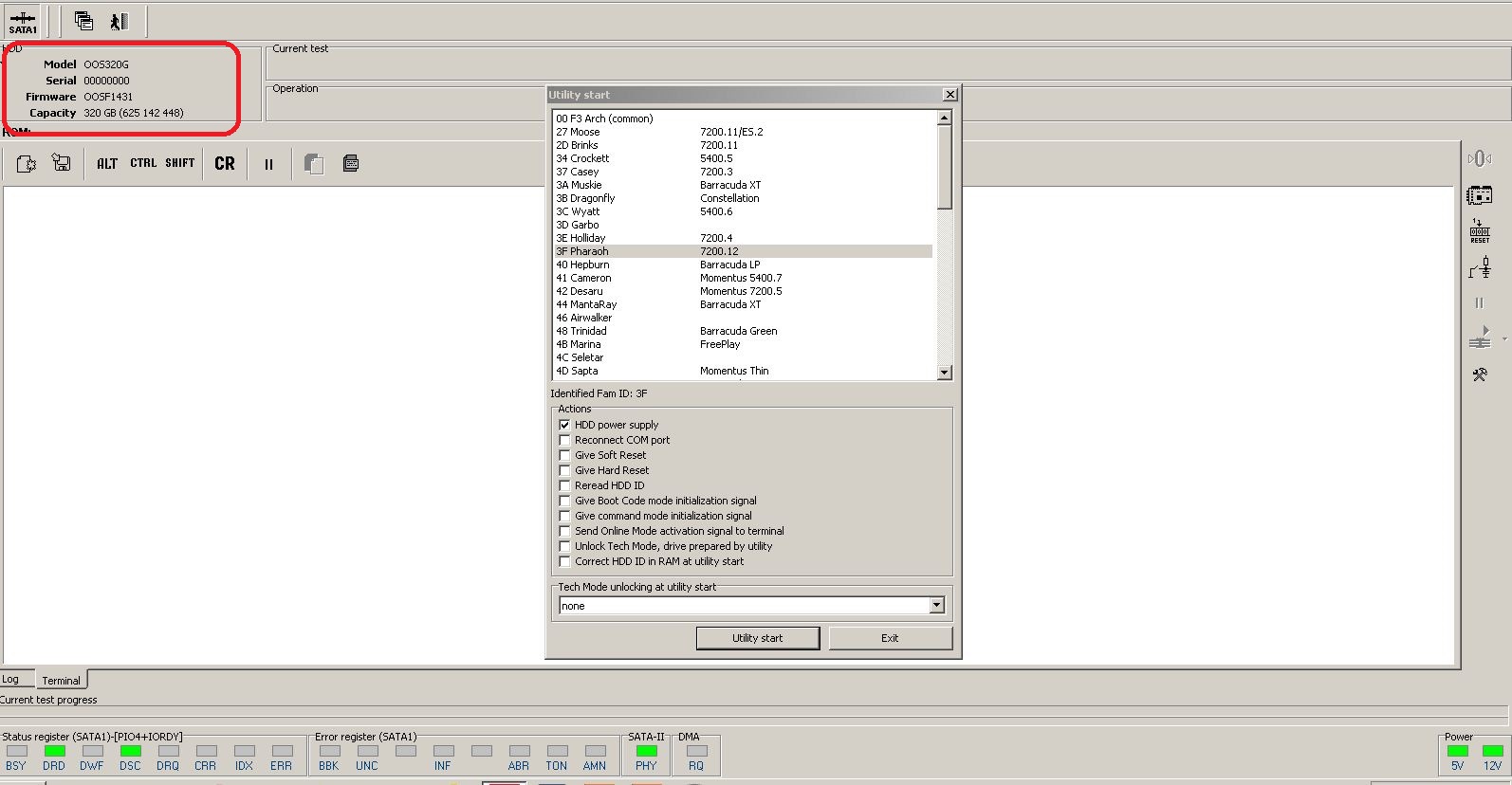The image size is (1512, 785).
Task: Click the pause icon in right sidebar
Action: pos(1479,303)
